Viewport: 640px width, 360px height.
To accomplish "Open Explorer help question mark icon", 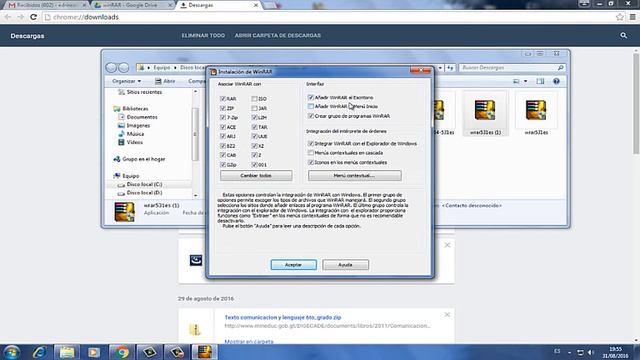I will pyautogui.click(x=556, y=81).
